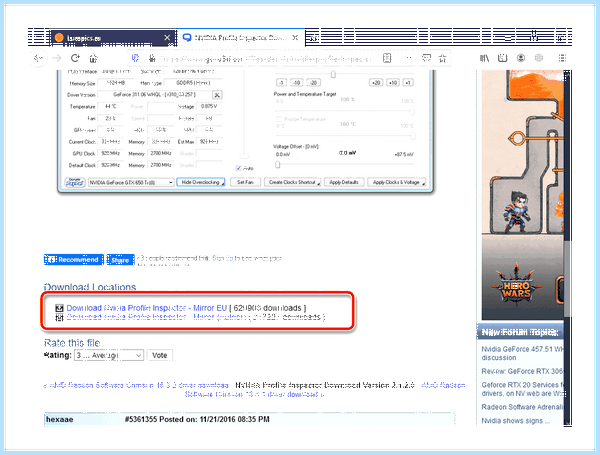Select the NVIDIA Profile Inspector Download tab
Screen dimensions: 600x455
click(x=241, y=38)
